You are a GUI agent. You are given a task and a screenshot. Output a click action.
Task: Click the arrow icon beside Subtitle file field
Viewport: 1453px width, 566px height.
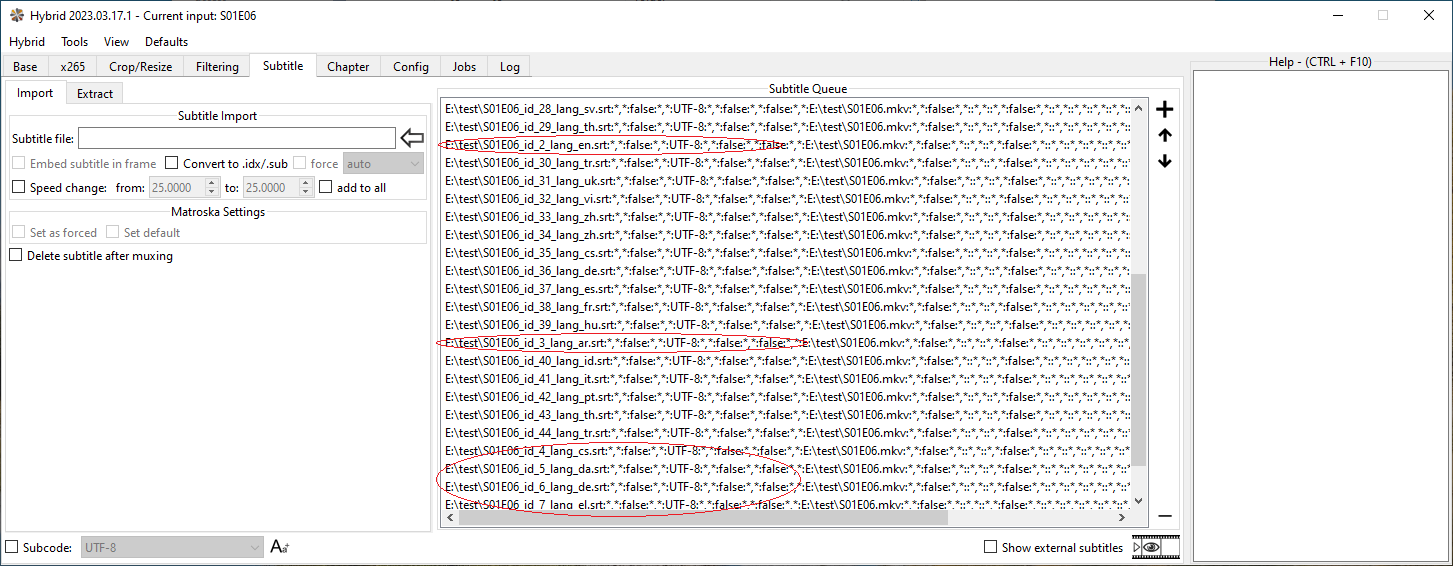click(412, 138)
